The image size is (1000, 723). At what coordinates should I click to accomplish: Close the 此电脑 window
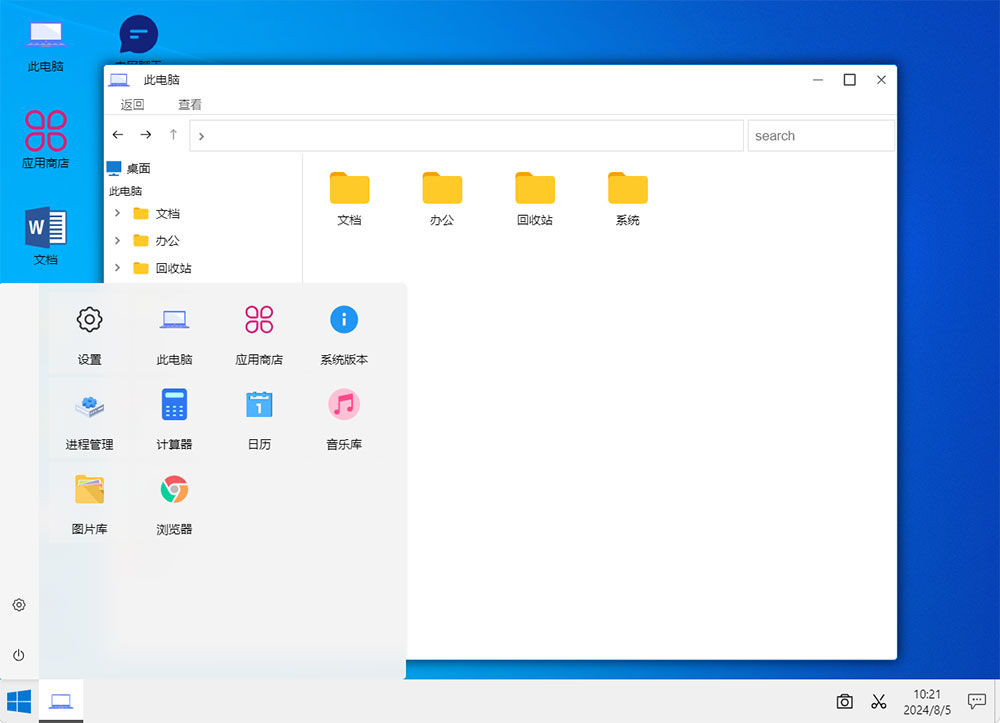point(881,80)
